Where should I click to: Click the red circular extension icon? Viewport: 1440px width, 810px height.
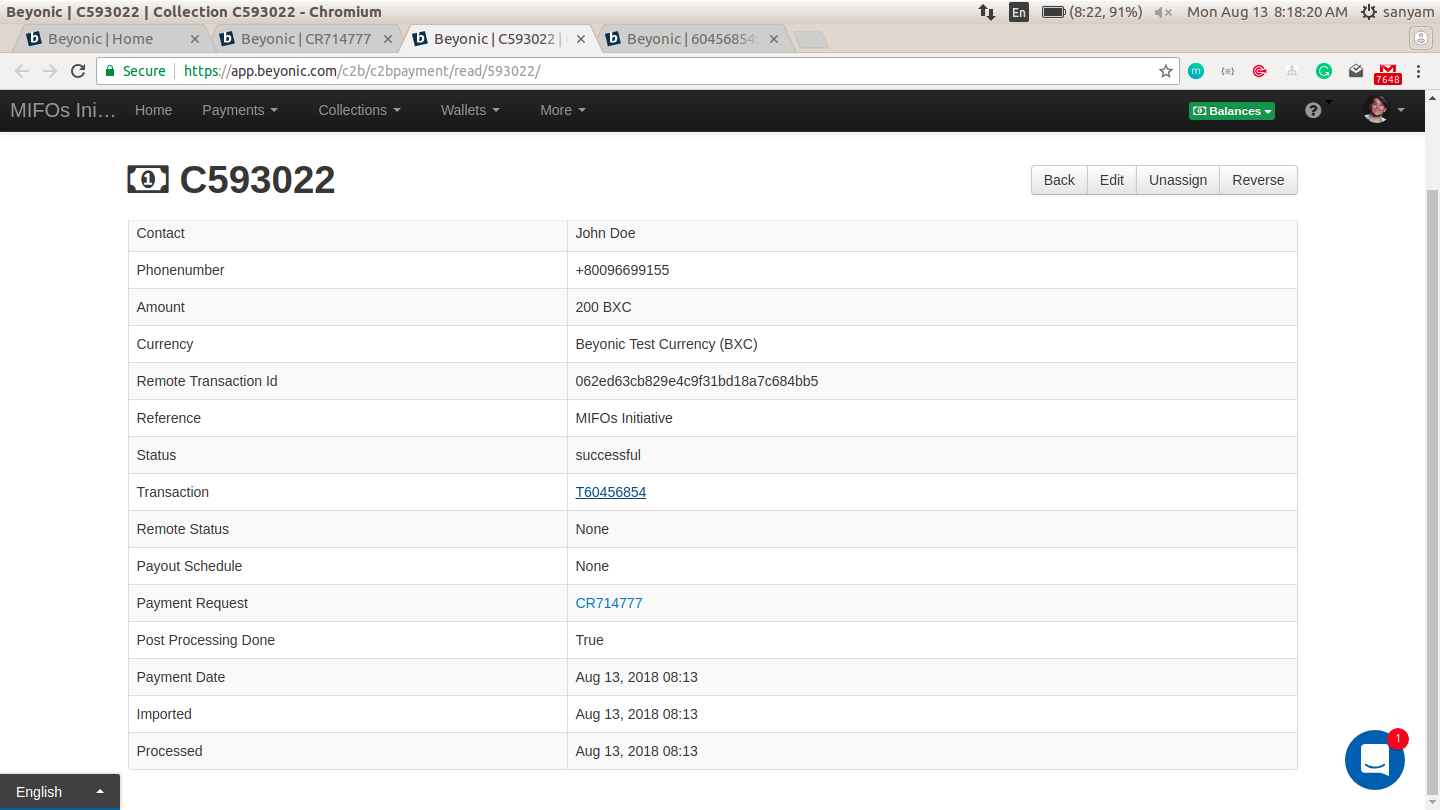pyautogui.click(x=1260, y=71)
